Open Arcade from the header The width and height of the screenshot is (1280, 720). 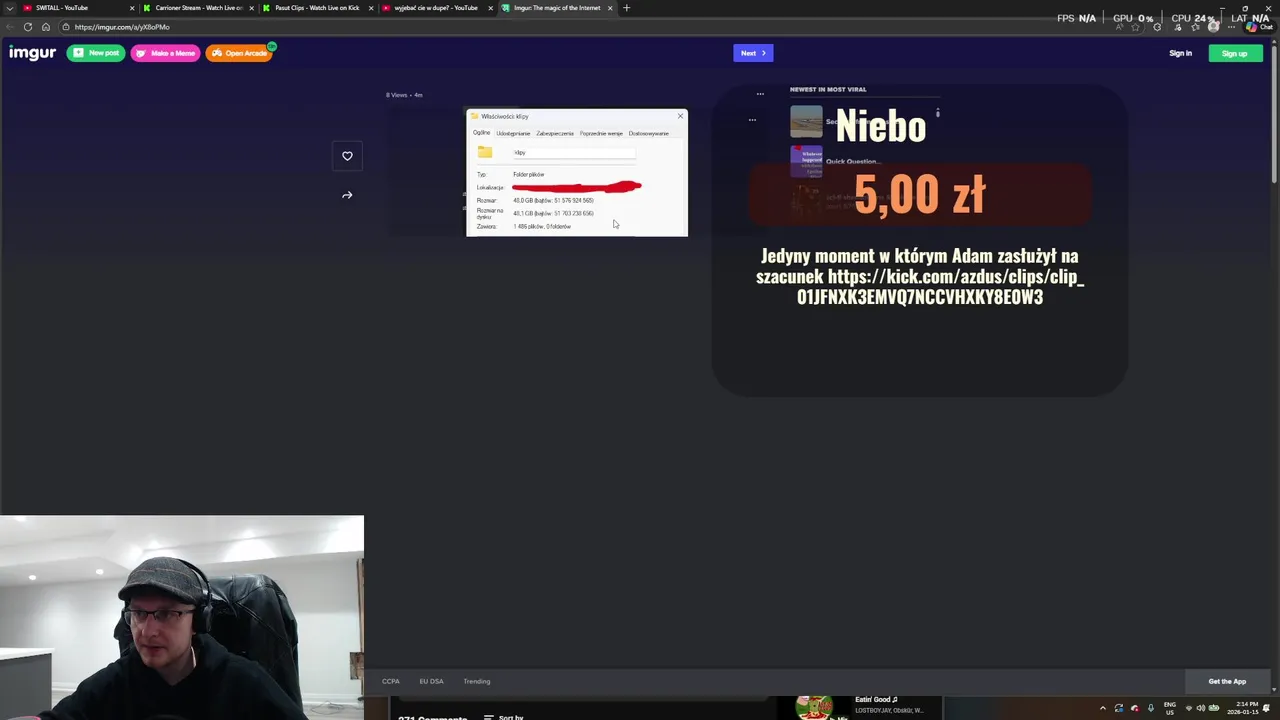tap(239, 53)
